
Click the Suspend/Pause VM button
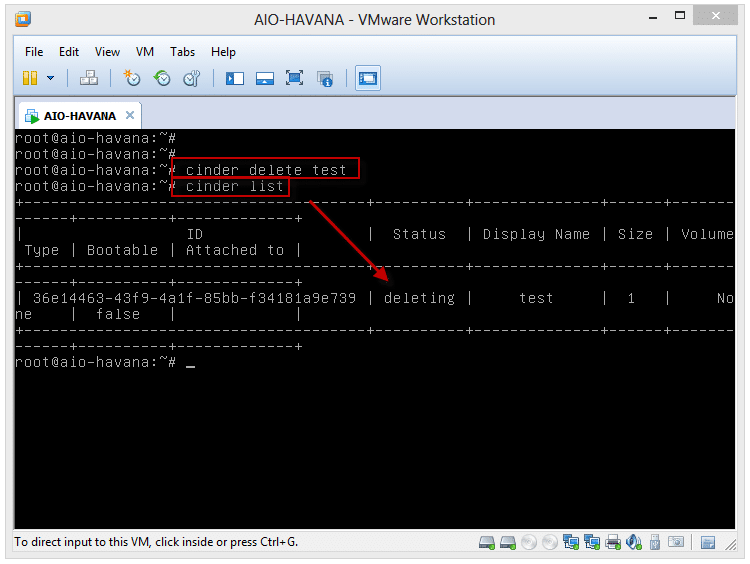tap(30, 78)
